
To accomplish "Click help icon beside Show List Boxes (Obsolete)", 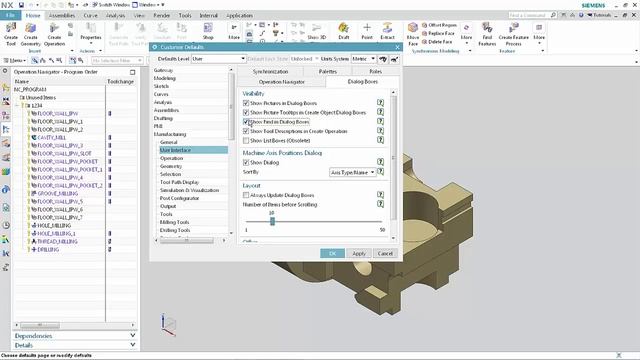I will click(x=380, y=140).
